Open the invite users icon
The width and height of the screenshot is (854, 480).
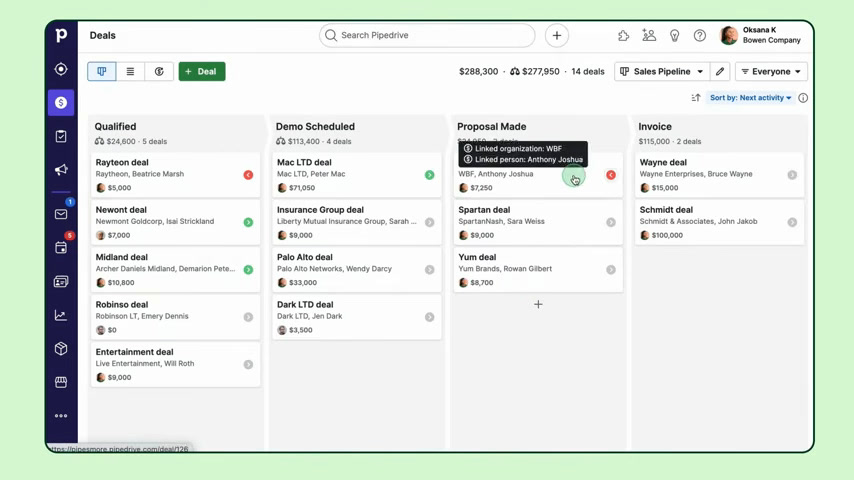649,35
